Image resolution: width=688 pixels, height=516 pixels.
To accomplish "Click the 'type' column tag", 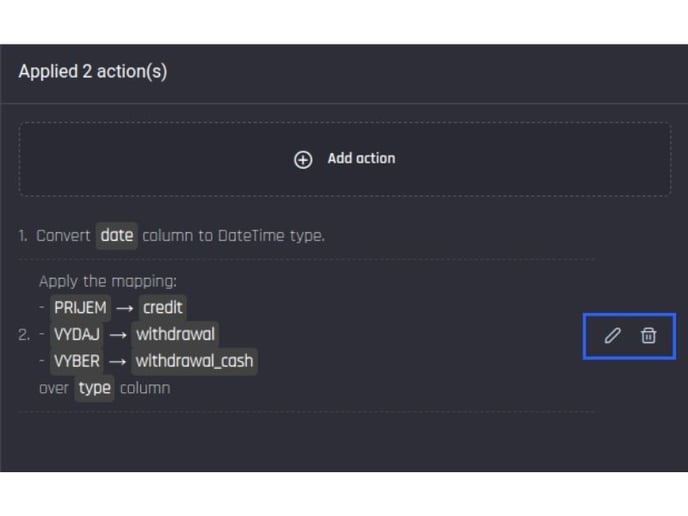I will (94, 388).
